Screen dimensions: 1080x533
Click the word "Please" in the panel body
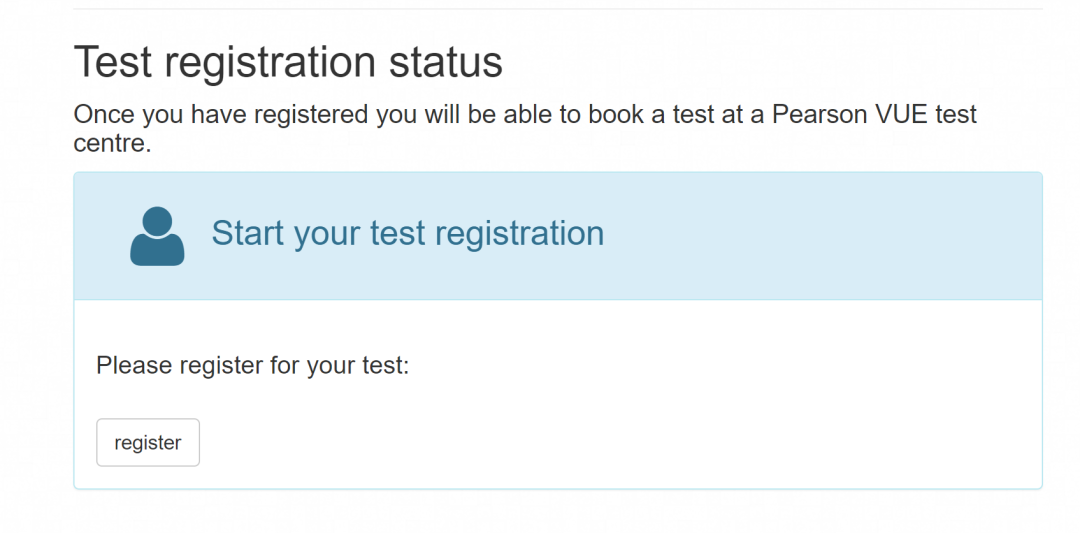pyautogui.click(x=134, y=365)
